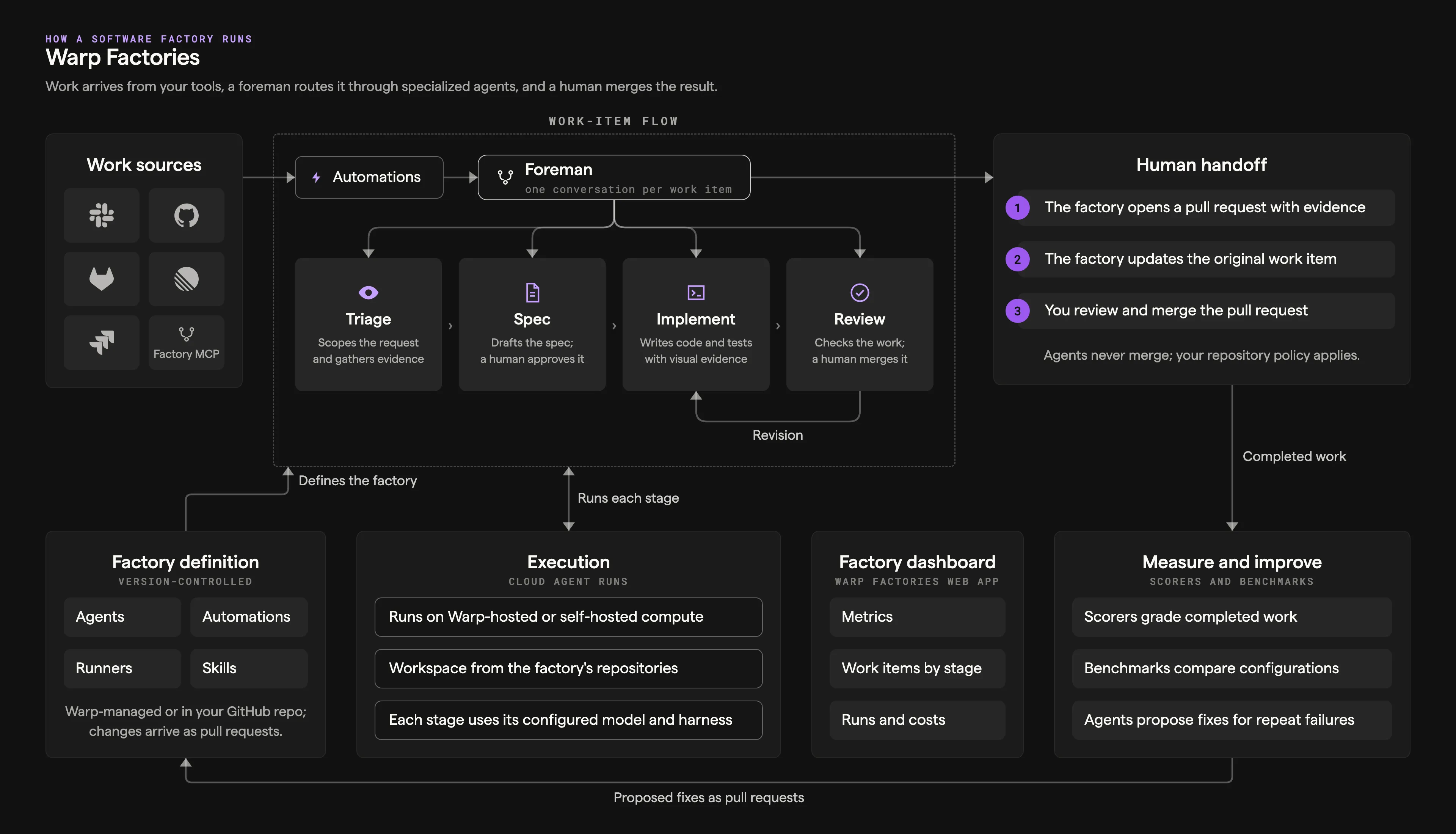
Task: Select 'You review and merge the pull request'
Action: 1206,311
